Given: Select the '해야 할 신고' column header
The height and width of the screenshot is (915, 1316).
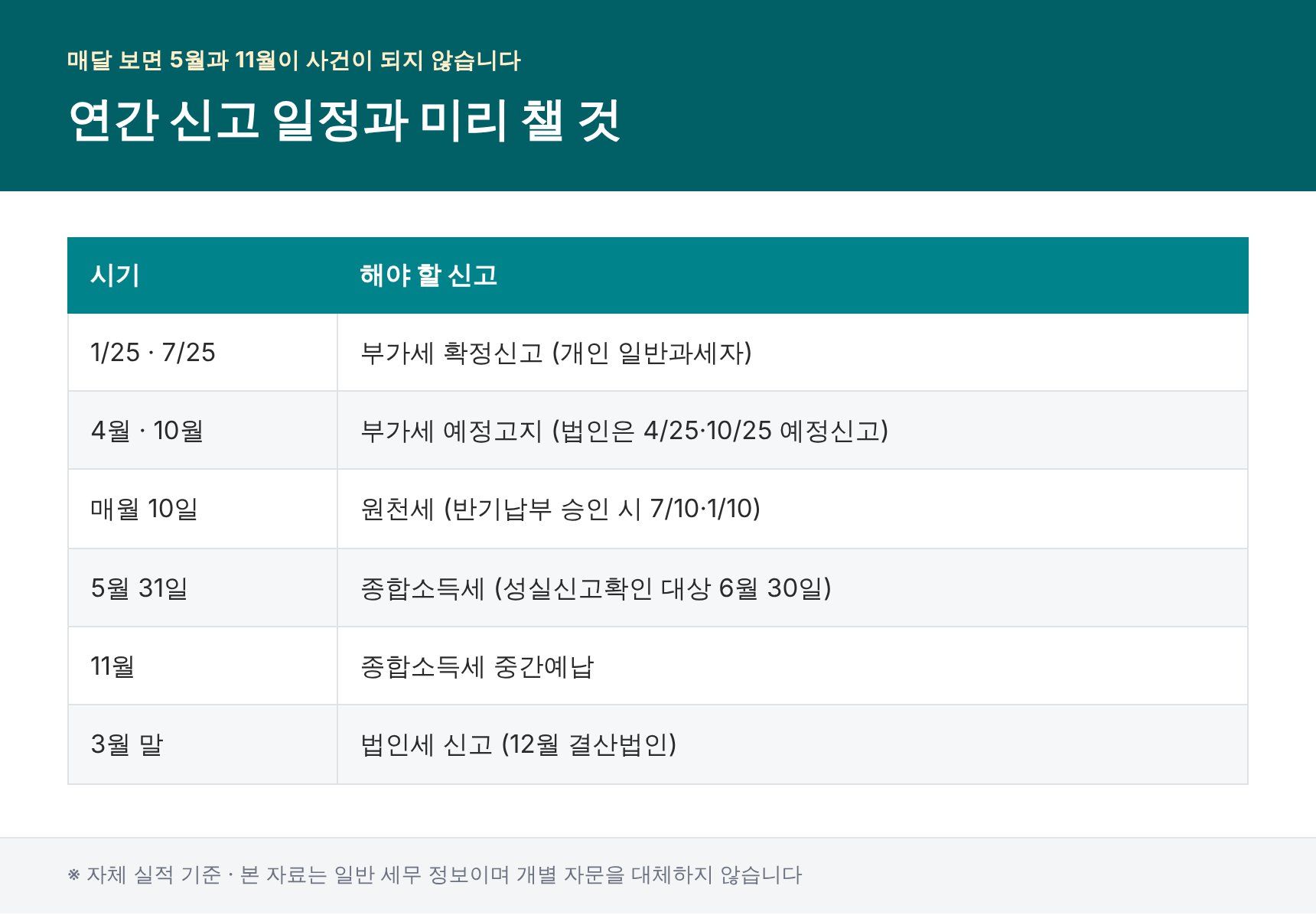Looking at the screenshot, I should (x=793, y=275).
